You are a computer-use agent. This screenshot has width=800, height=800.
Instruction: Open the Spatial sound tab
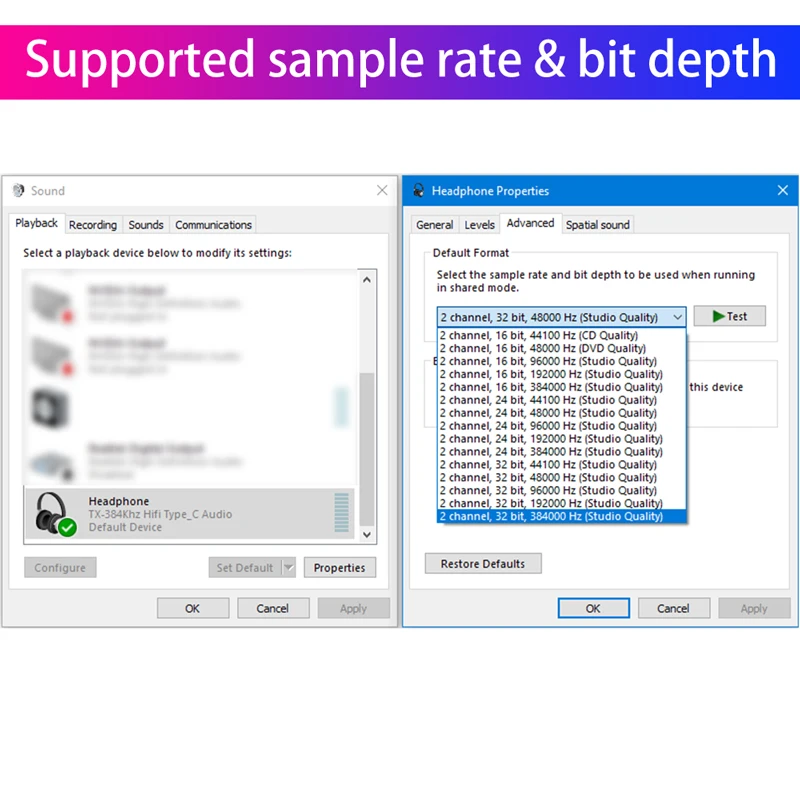597,225
